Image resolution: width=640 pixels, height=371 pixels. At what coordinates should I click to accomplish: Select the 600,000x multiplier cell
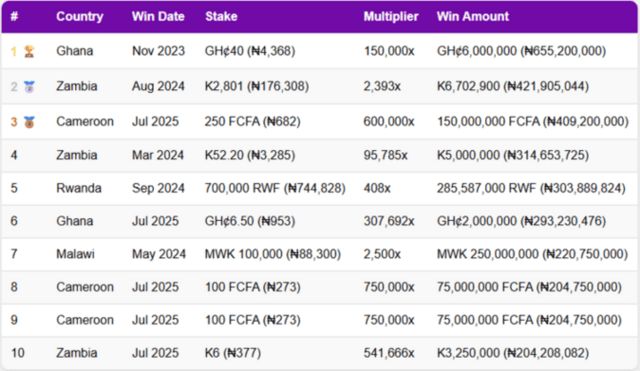(389, 121)
